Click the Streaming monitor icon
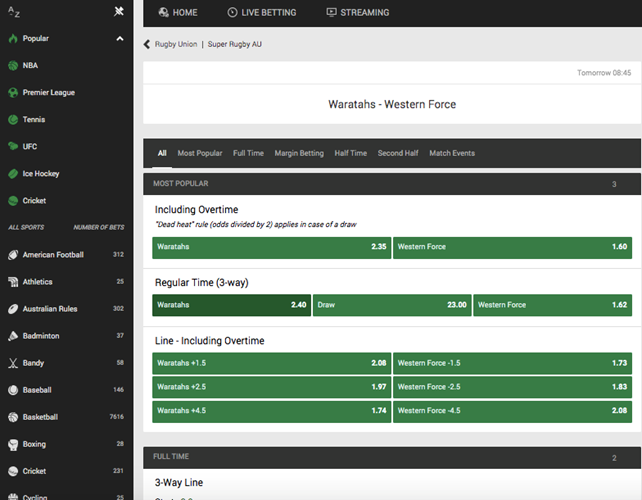Image resolution: width=642 pixels, height=500 pixels. tap(331, 12)
